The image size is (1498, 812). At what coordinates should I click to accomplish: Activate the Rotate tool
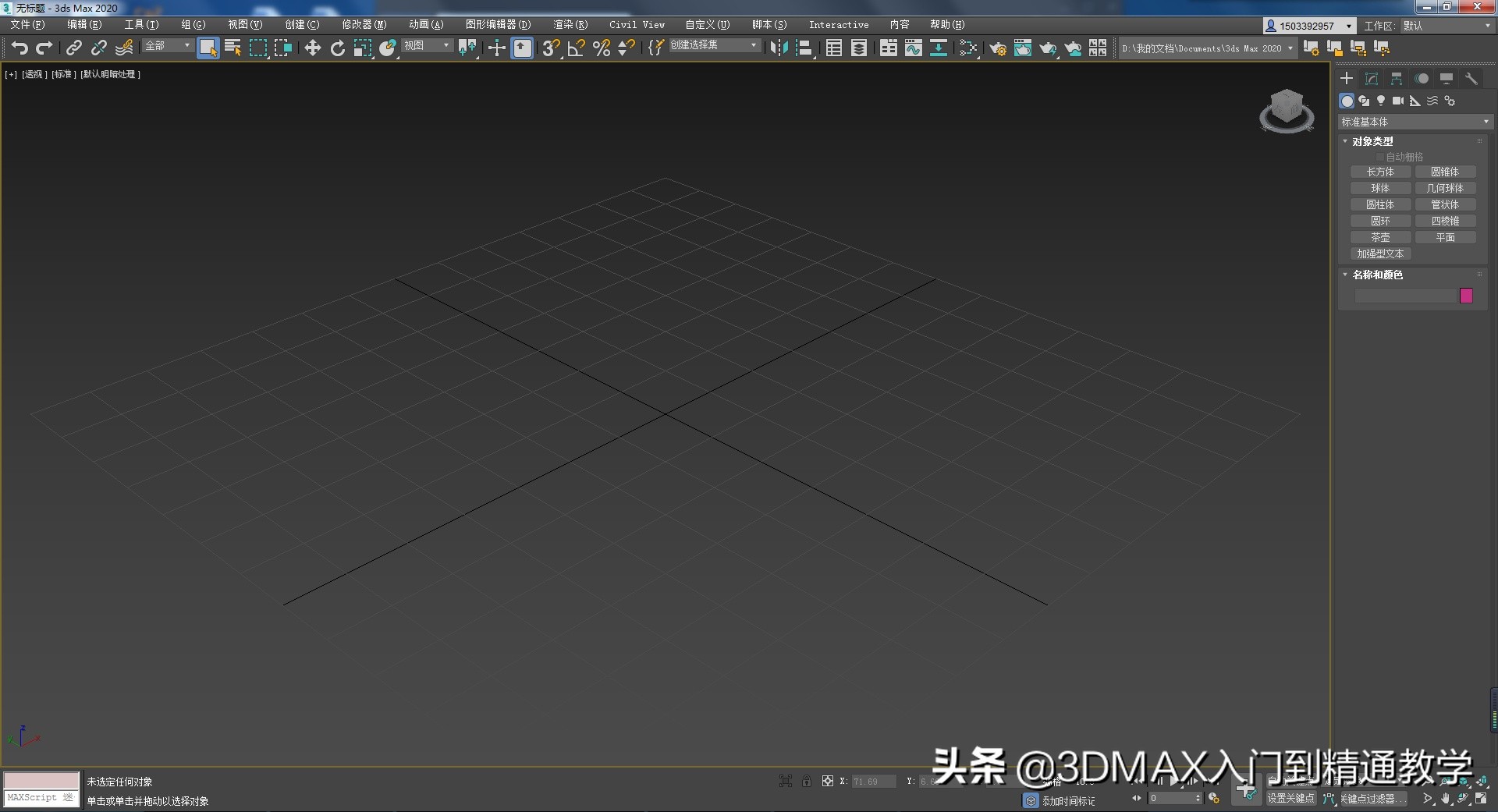[x=337, y=48]
